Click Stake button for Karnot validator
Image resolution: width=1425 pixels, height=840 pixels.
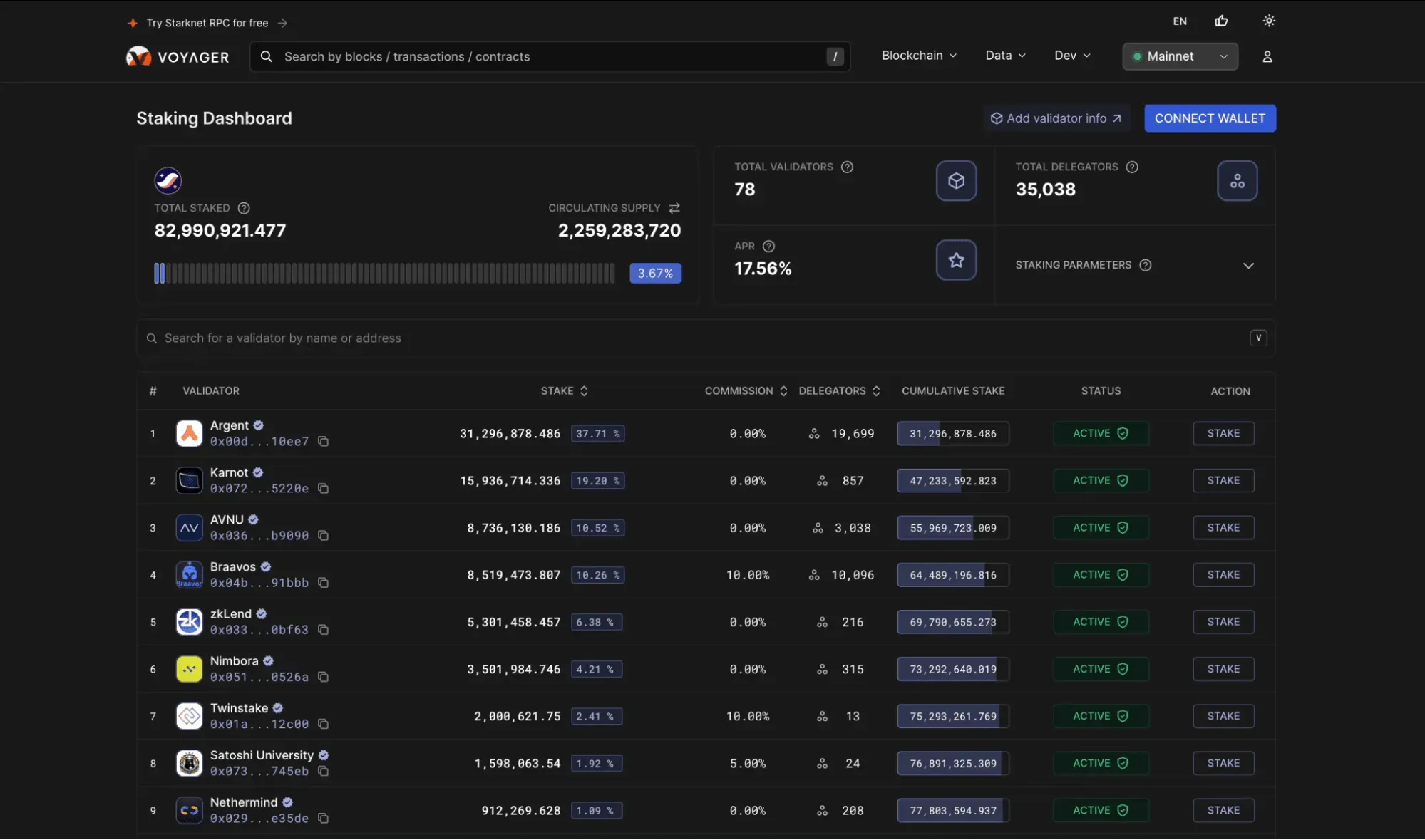tap(1223, 481)
